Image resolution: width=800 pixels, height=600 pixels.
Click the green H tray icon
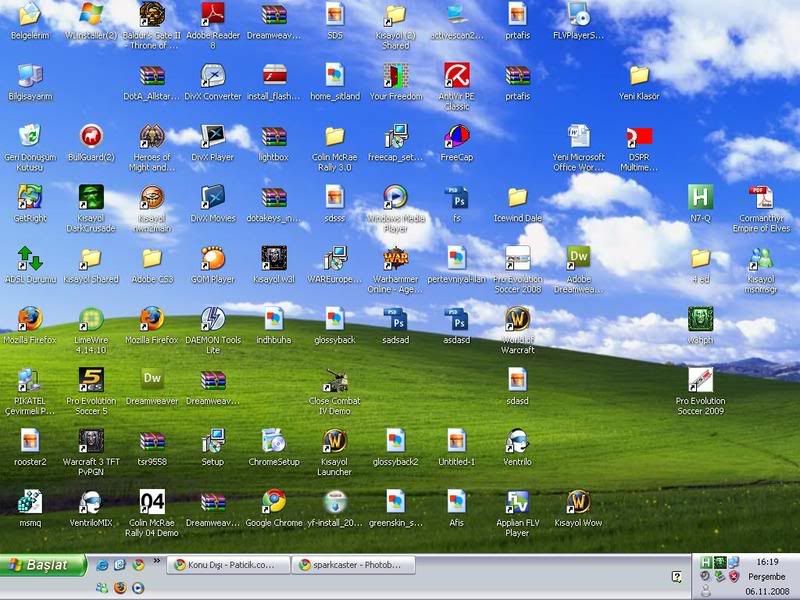pos(706,562)
